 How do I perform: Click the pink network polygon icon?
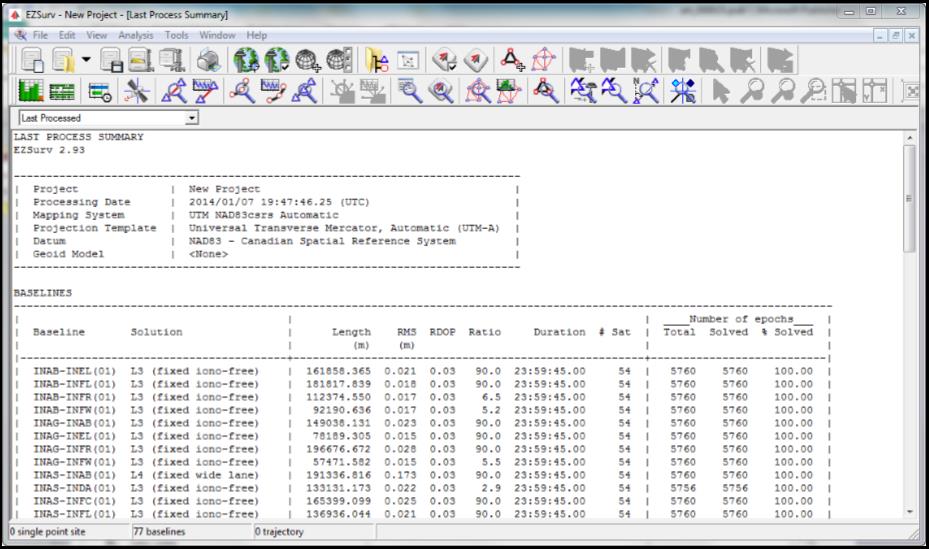(x=543, y=60)
